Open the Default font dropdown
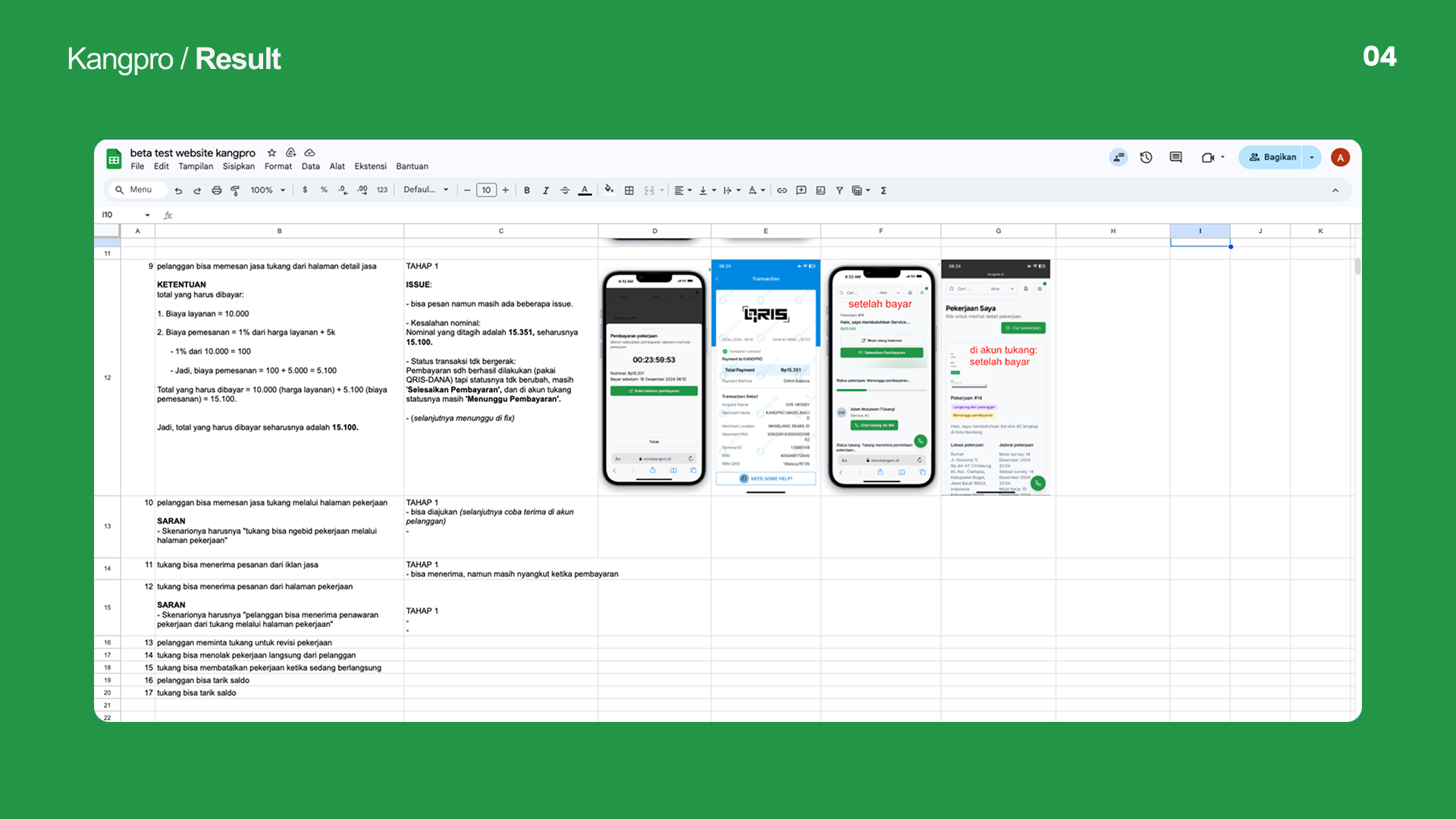This screenshot has height=819, width=1456. 425,190
